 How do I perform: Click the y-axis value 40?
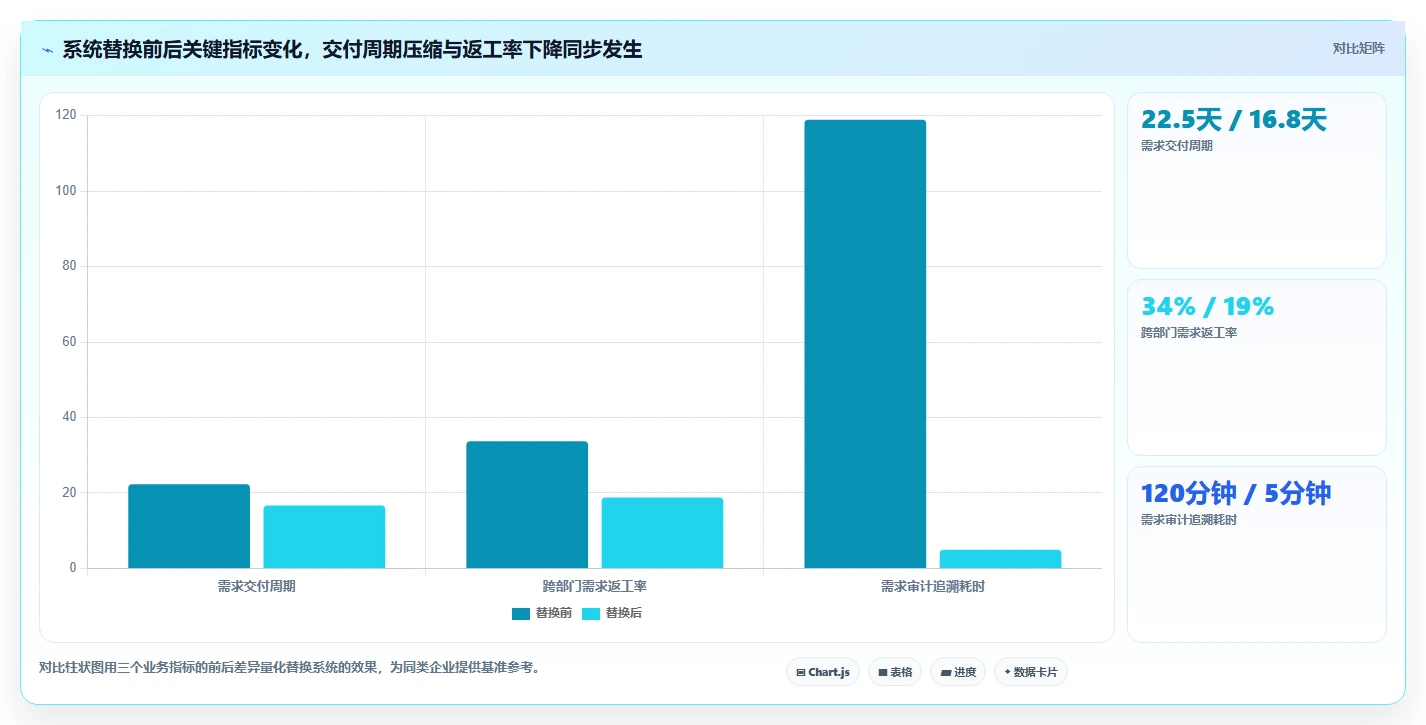[x=69, y=417]
